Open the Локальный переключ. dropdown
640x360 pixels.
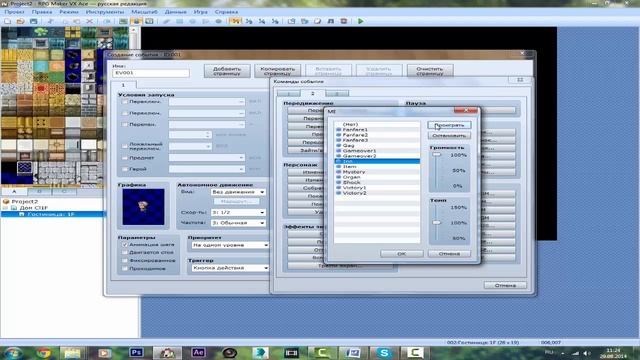tap(190, 146)
